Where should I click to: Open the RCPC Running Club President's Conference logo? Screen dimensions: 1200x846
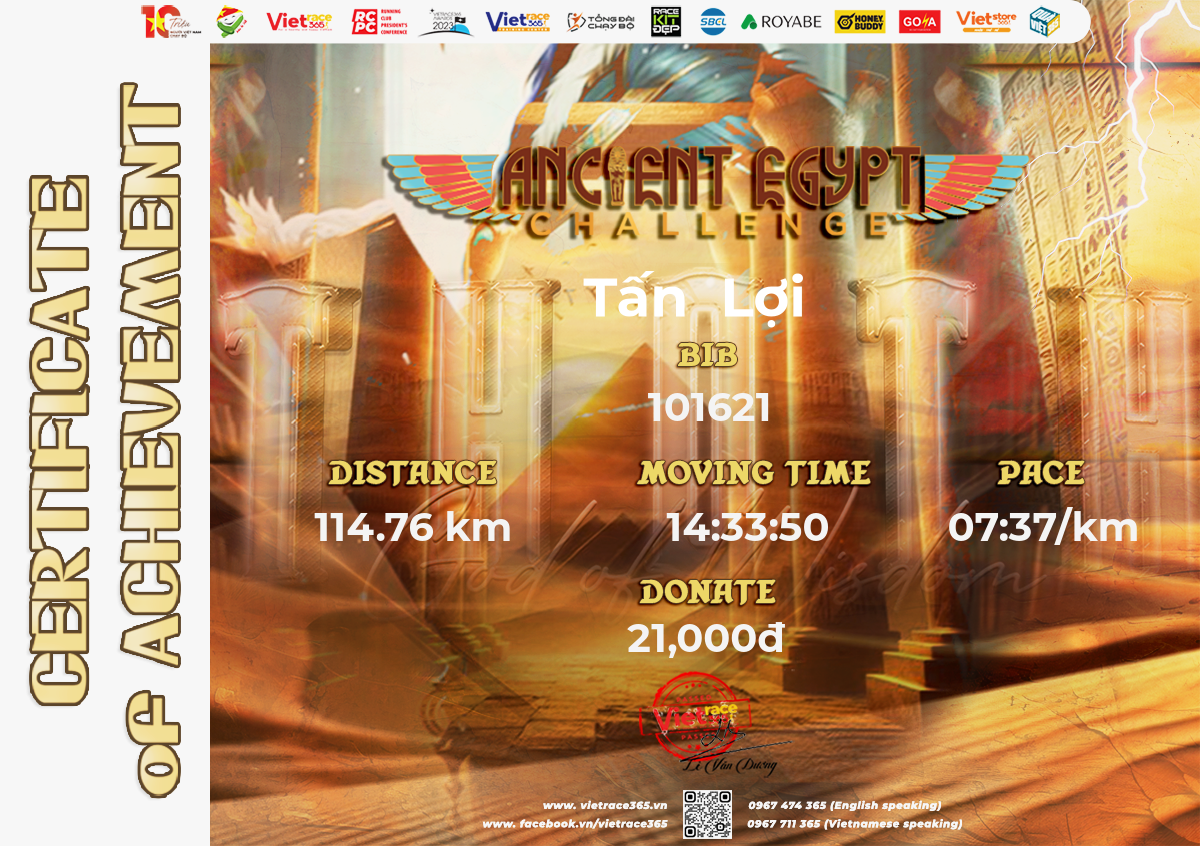point(382,21)
